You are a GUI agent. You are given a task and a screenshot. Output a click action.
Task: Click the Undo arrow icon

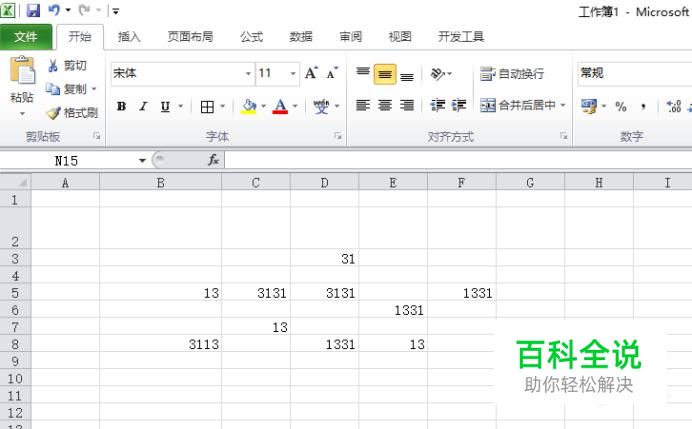click(x=54, y=10)
